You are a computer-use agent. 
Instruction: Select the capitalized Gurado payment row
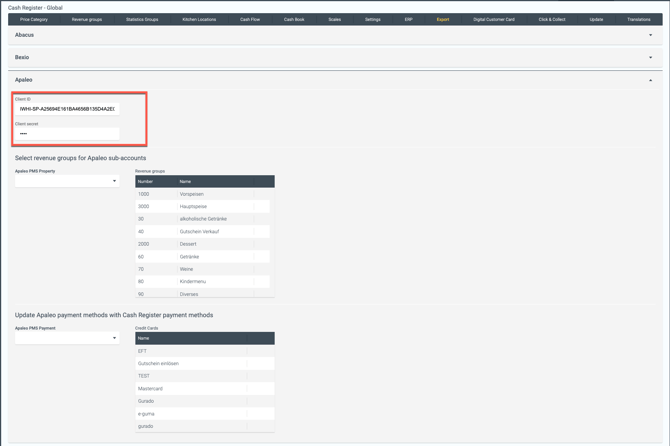click(x=205, y=401)
